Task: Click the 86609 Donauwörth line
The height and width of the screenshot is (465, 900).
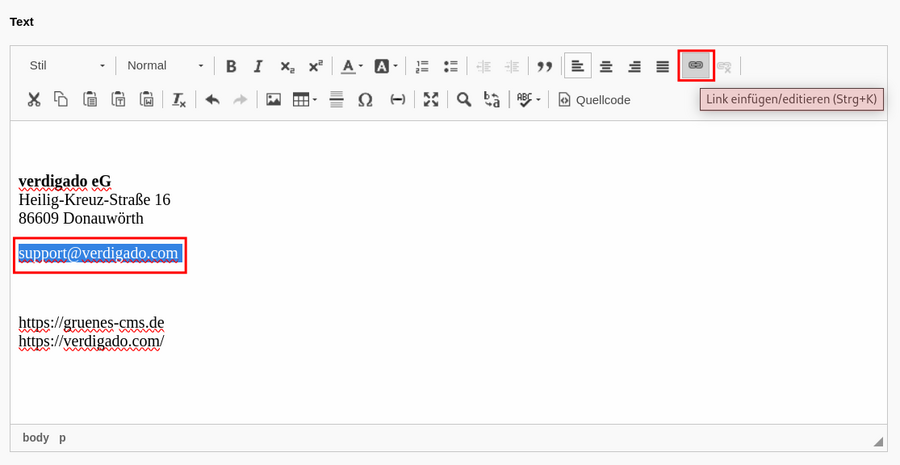Action: coord(81,218)
